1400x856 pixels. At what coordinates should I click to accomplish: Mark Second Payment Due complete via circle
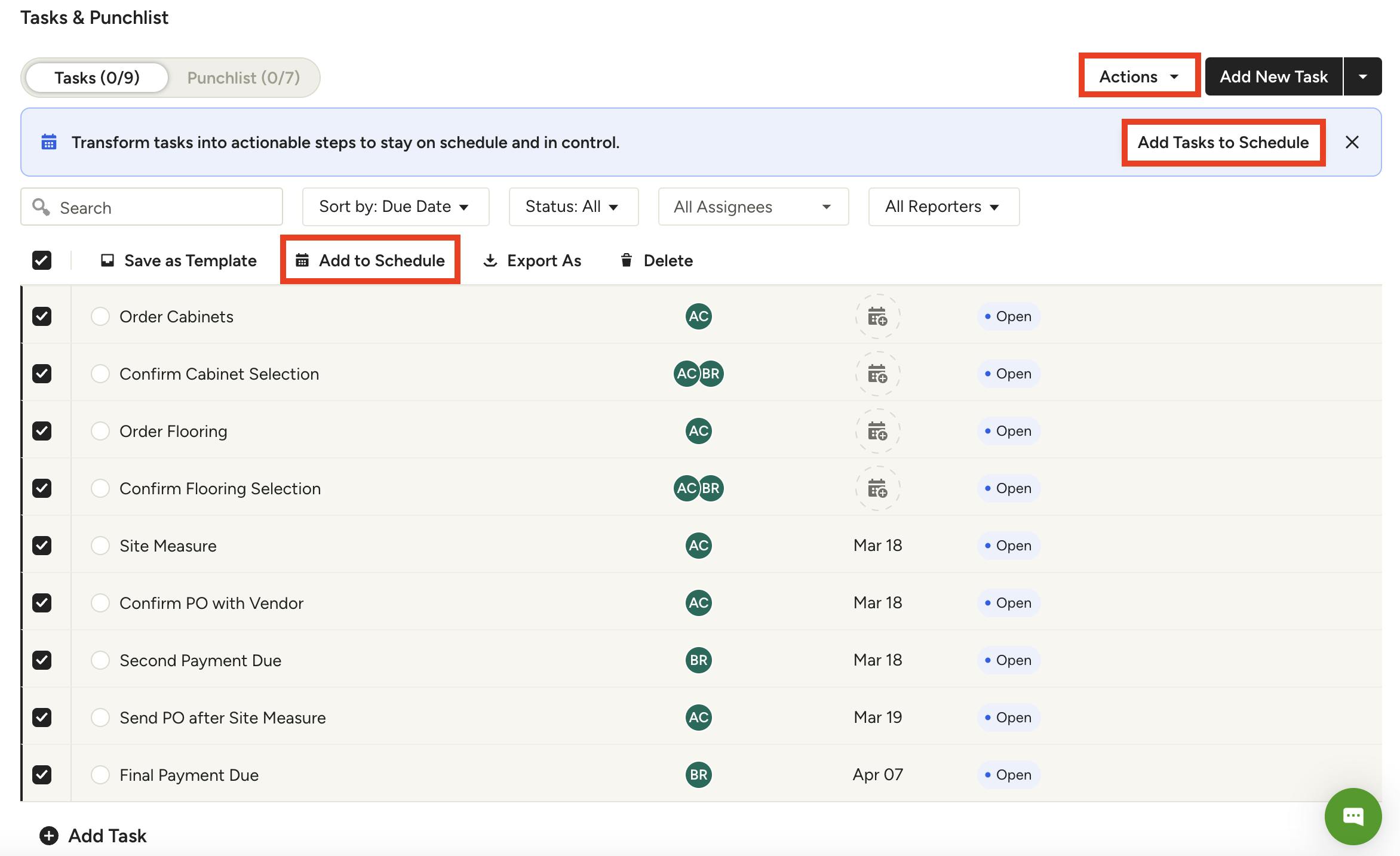[x=100, y=660]
